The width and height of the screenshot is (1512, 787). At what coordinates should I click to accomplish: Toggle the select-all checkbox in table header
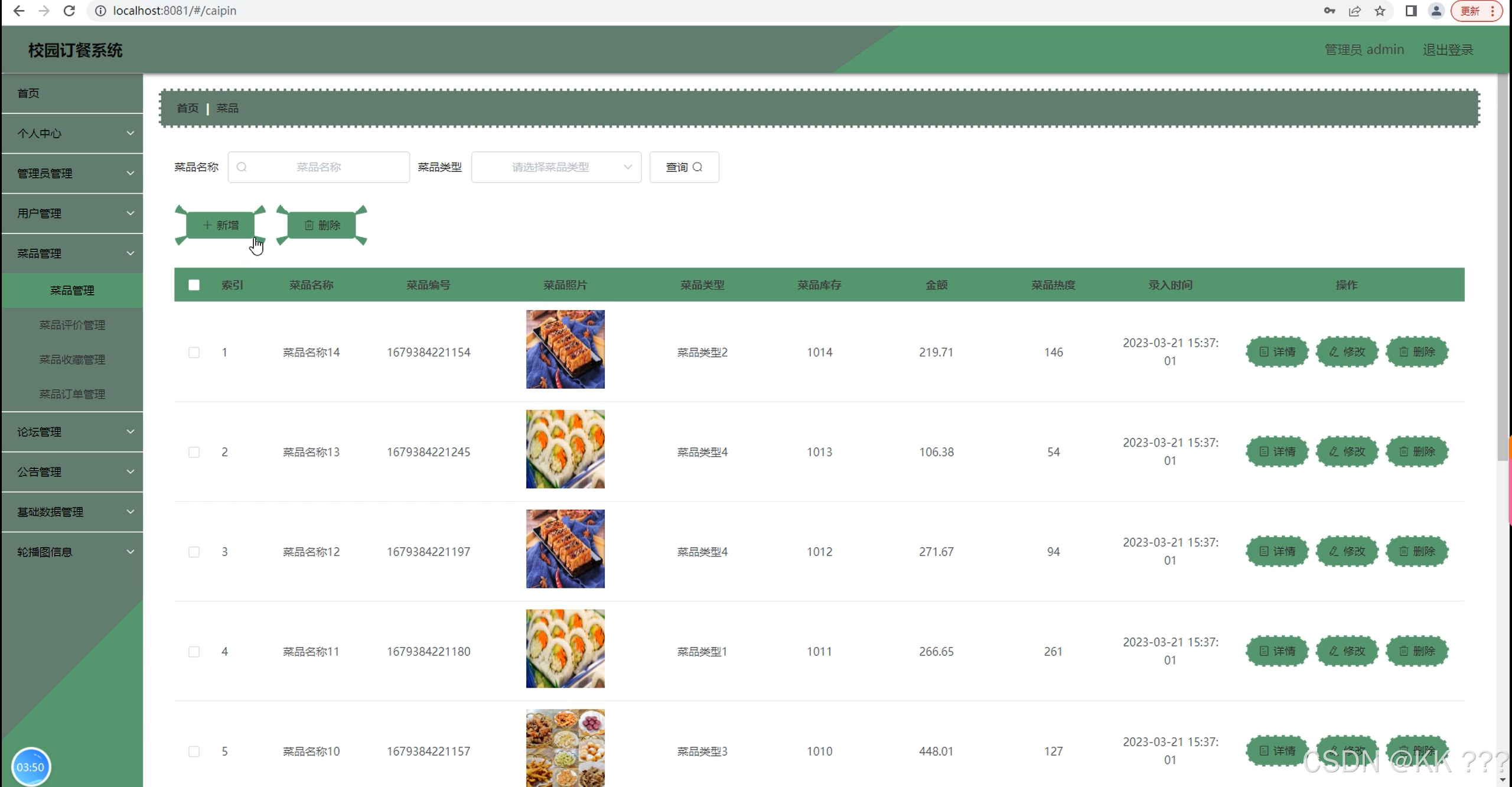[194, 285]
